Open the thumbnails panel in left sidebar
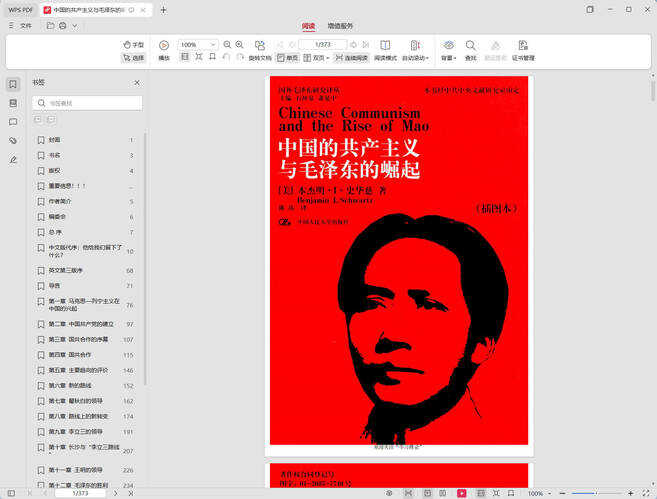657x499 pixels. tap(13, 103)
